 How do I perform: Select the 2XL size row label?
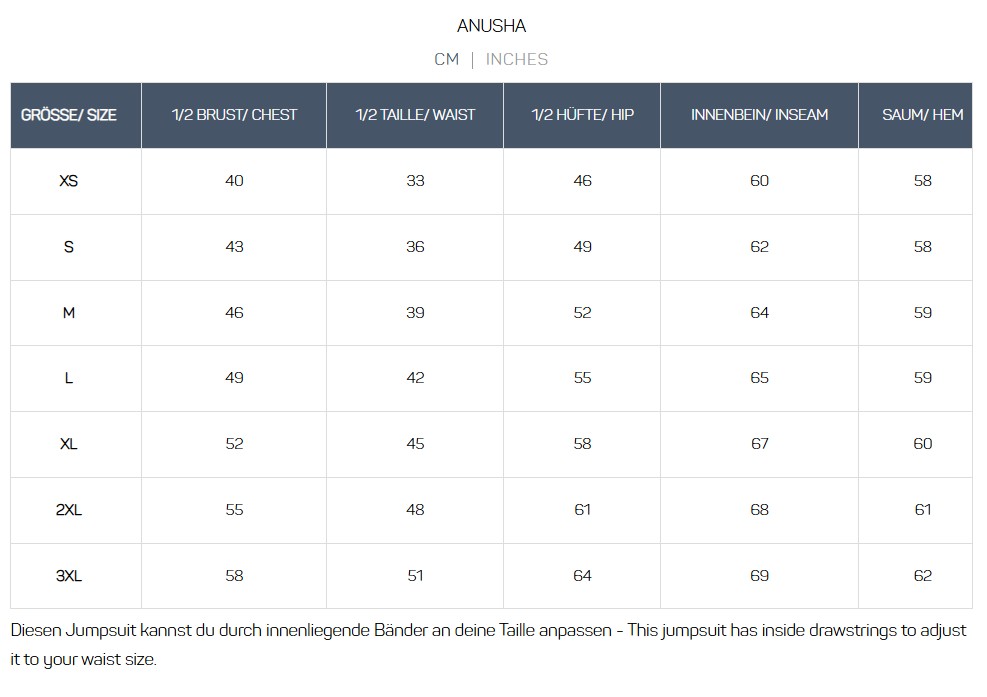tap(69, 510)
